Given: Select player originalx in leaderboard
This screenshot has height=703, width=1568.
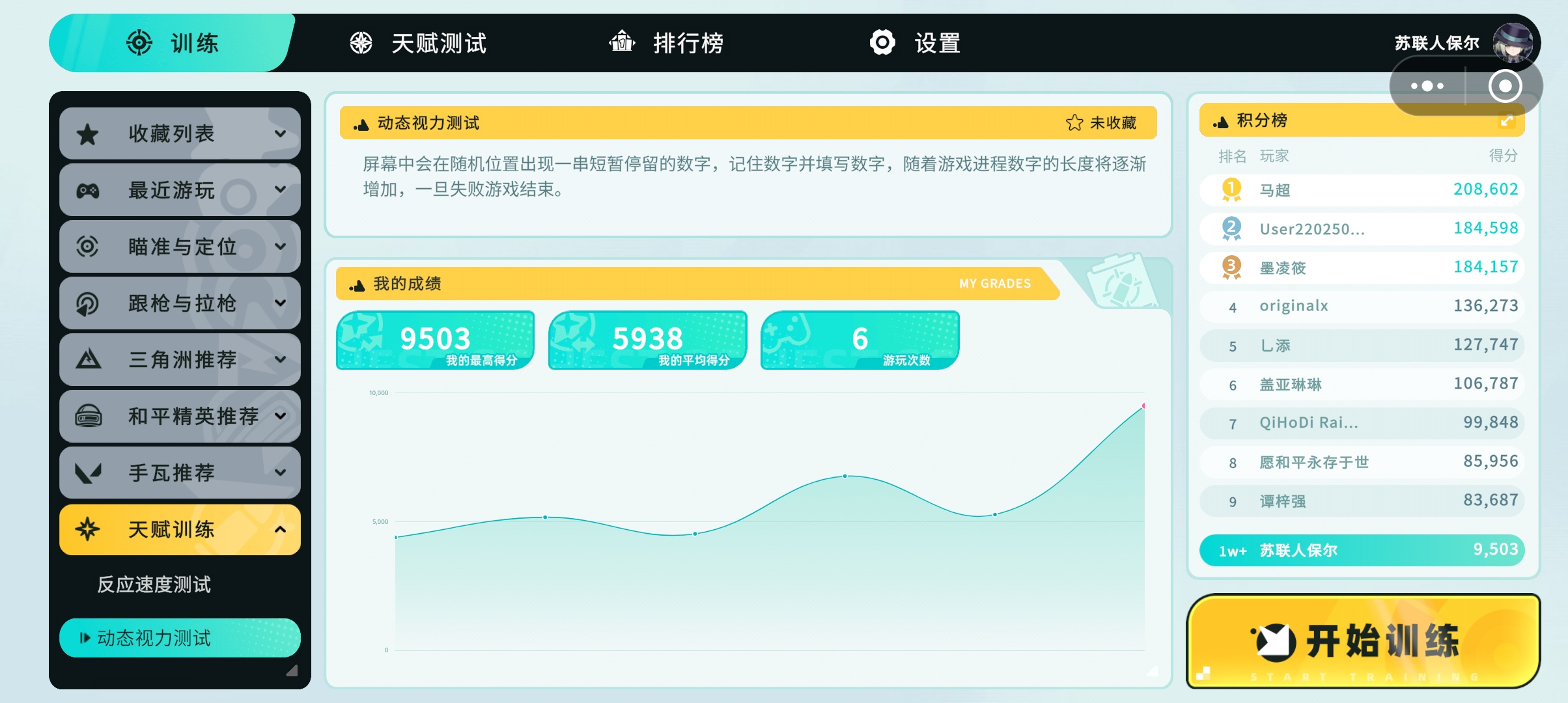Looking at the screenshot, I should 1362,306.
